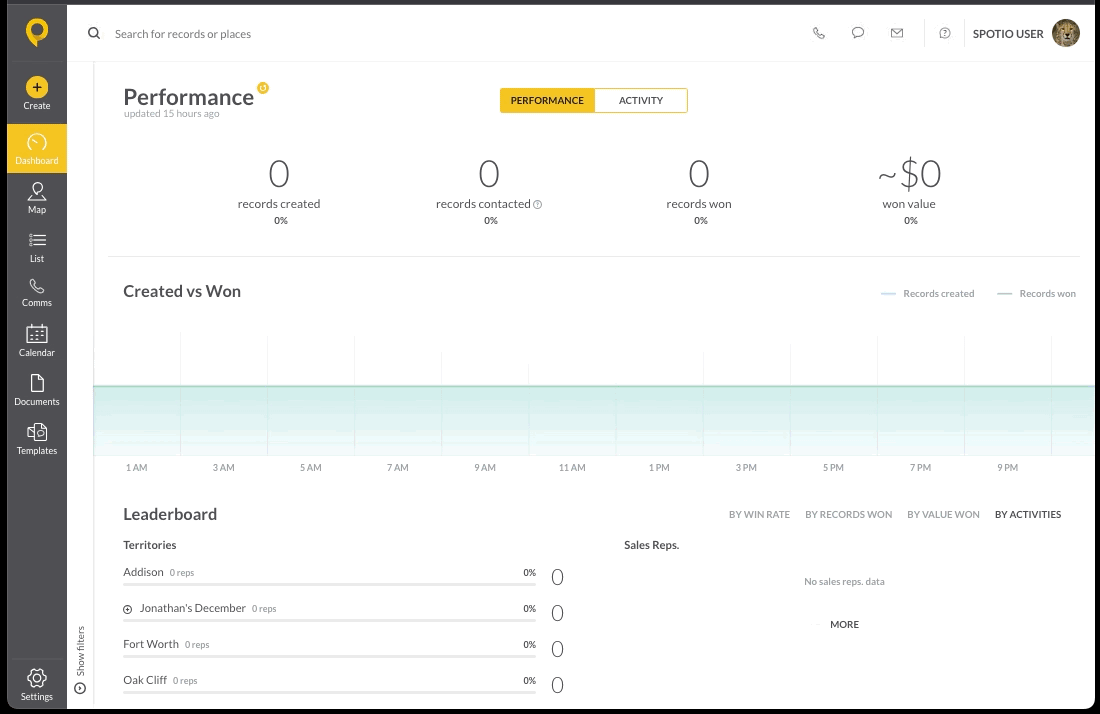This screenshot has height=714, width=1100.
Task: Open SPOTIO USER account name
Action: pos(1007,34)
